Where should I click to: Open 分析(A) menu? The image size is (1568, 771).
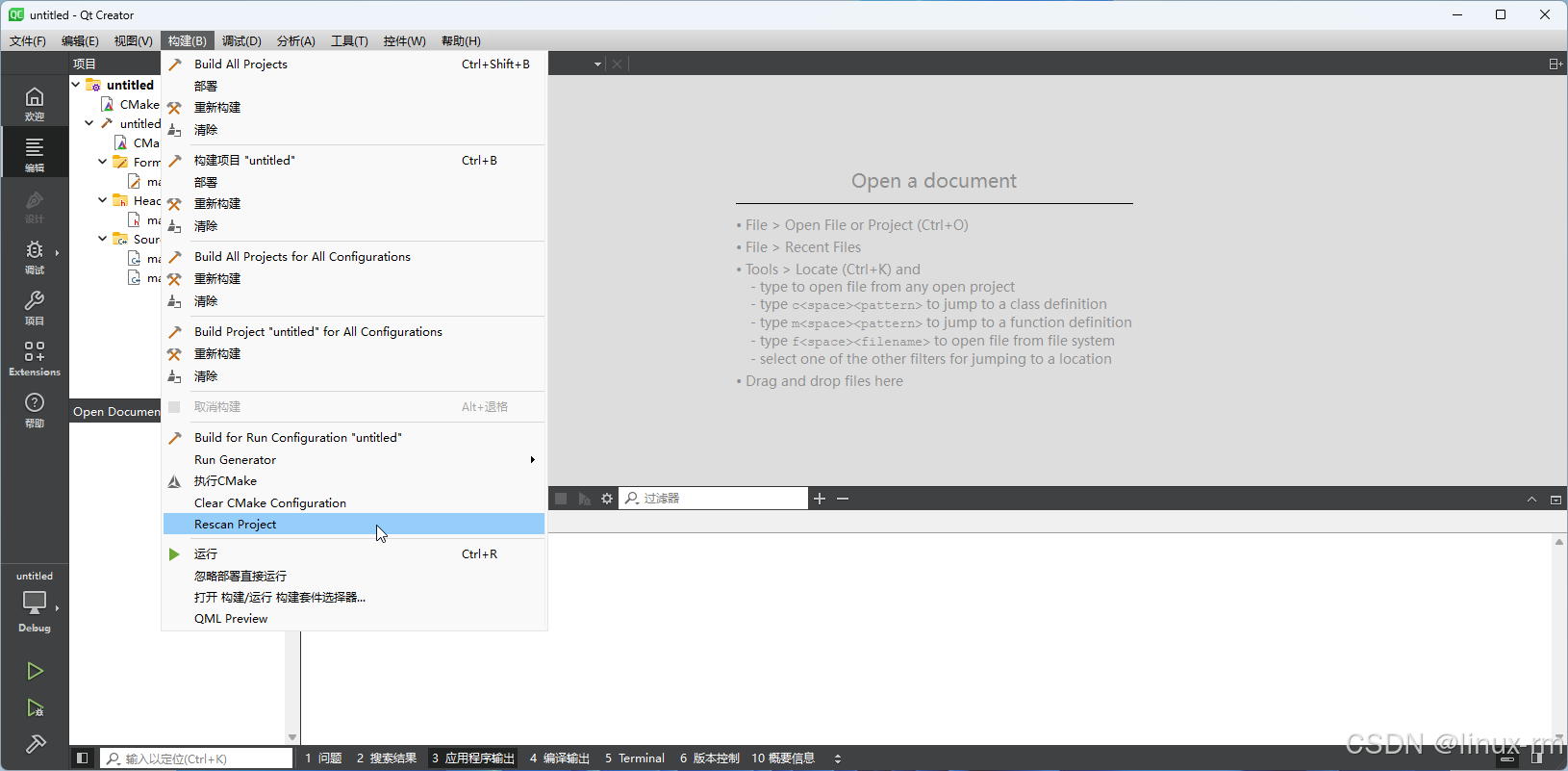[295, 40]
